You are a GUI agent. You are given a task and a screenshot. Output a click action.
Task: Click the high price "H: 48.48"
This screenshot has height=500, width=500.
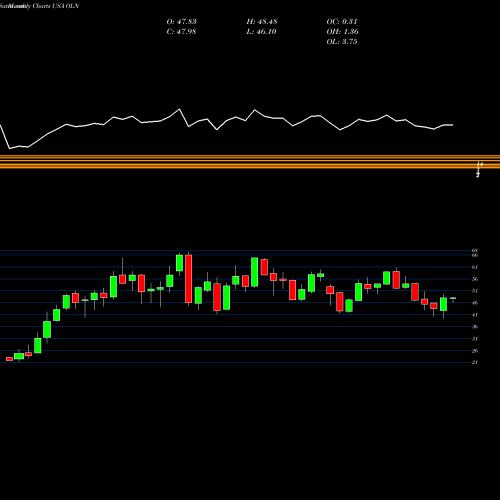click(262, 22)
